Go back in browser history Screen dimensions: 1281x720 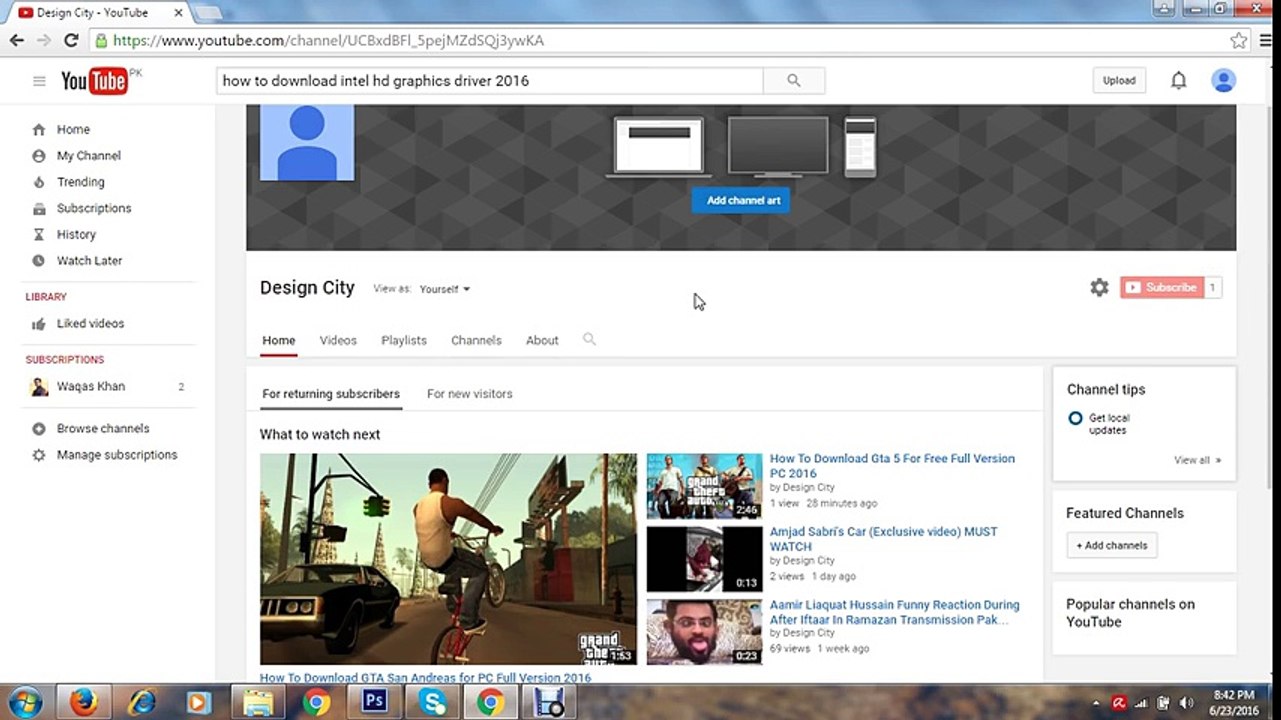point(17,41)
